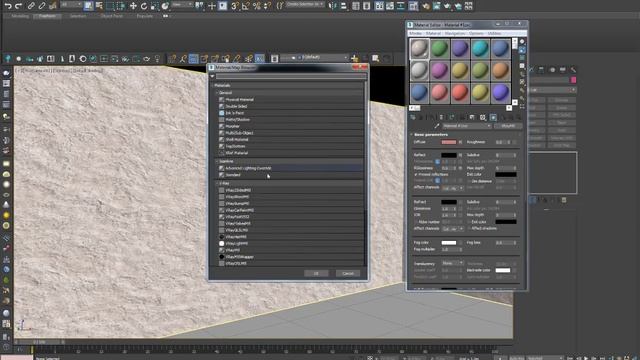The height and width of the screenshot is (360, 640).
Task: Click the Diffuse color swatch
Action: pyautogui.click(x=449, y=142)
